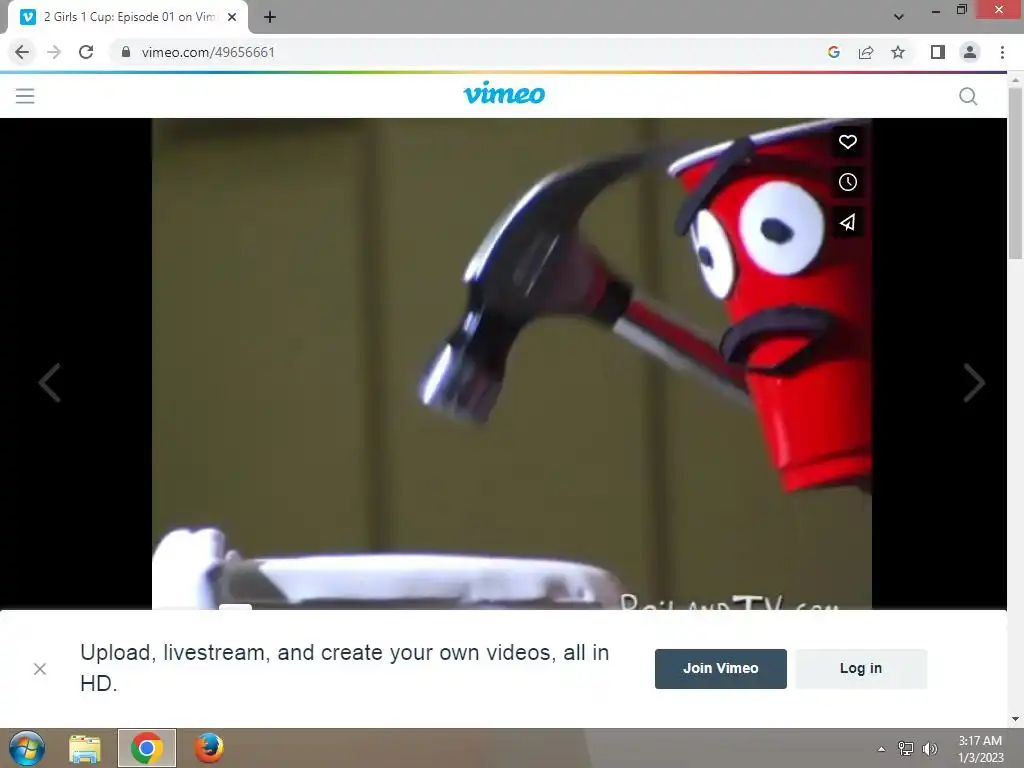This screenshot has width=1024, height=768.
Task: Click the Join Vimeo button
Action: pos(720,668)
